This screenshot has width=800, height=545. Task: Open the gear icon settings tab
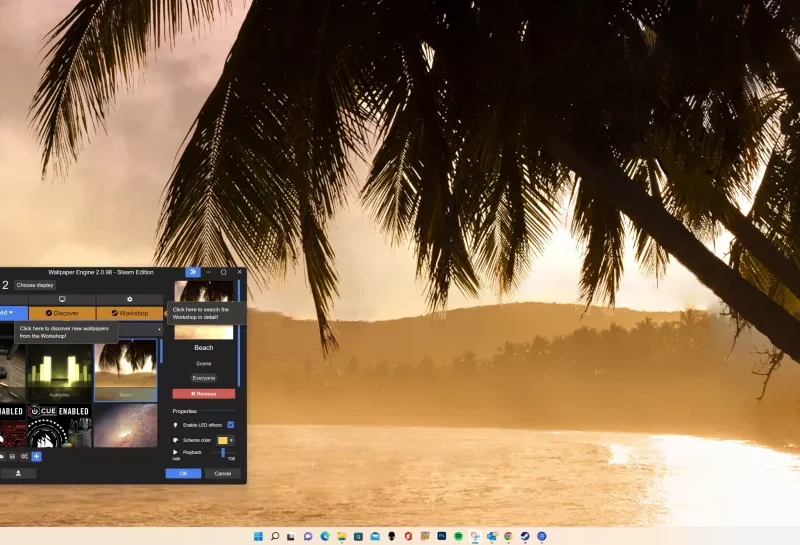tap(129, 299)
